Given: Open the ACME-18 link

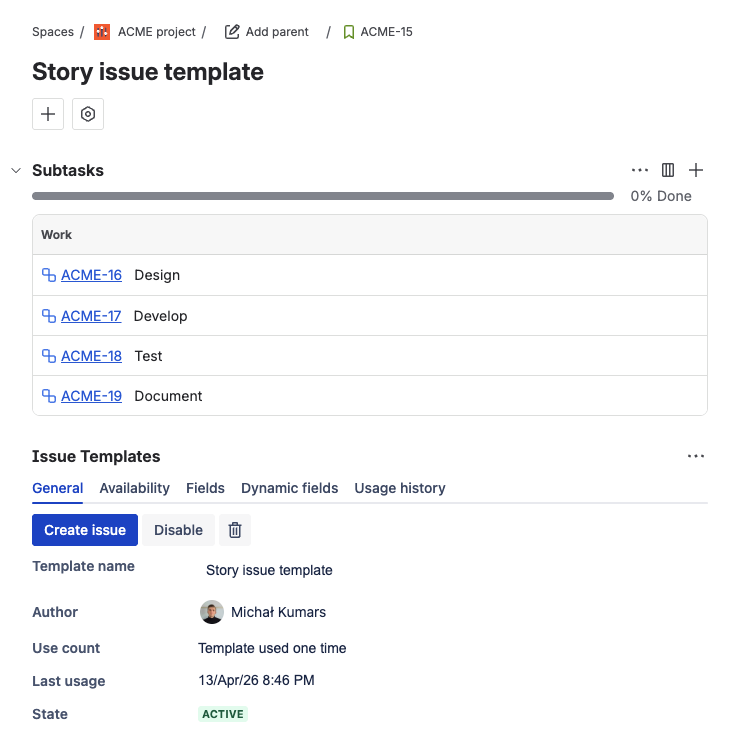Looking at the screenshot, I should (x=91, y=356).
